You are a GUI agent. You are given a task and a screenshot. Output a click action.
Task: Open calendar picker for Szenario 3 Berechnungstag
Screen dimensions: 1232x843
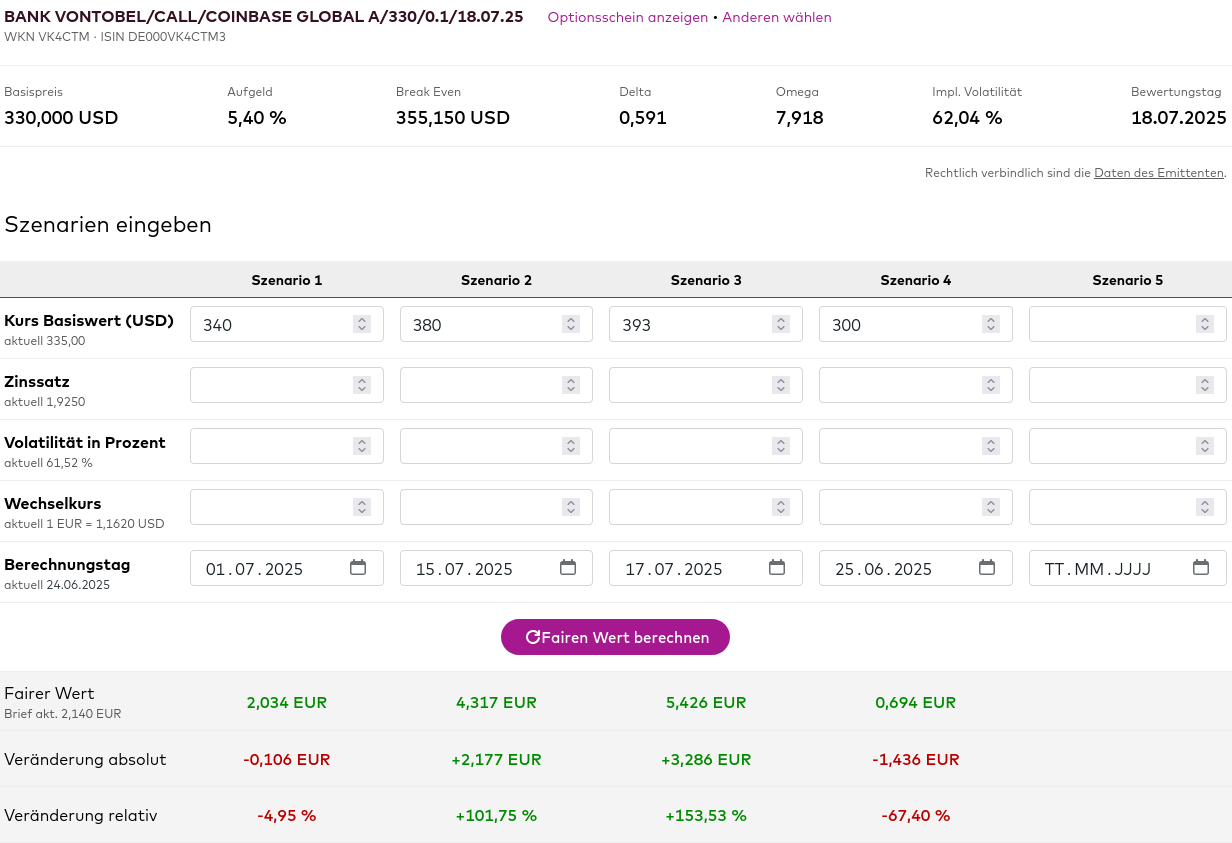(x=777, y=568)
